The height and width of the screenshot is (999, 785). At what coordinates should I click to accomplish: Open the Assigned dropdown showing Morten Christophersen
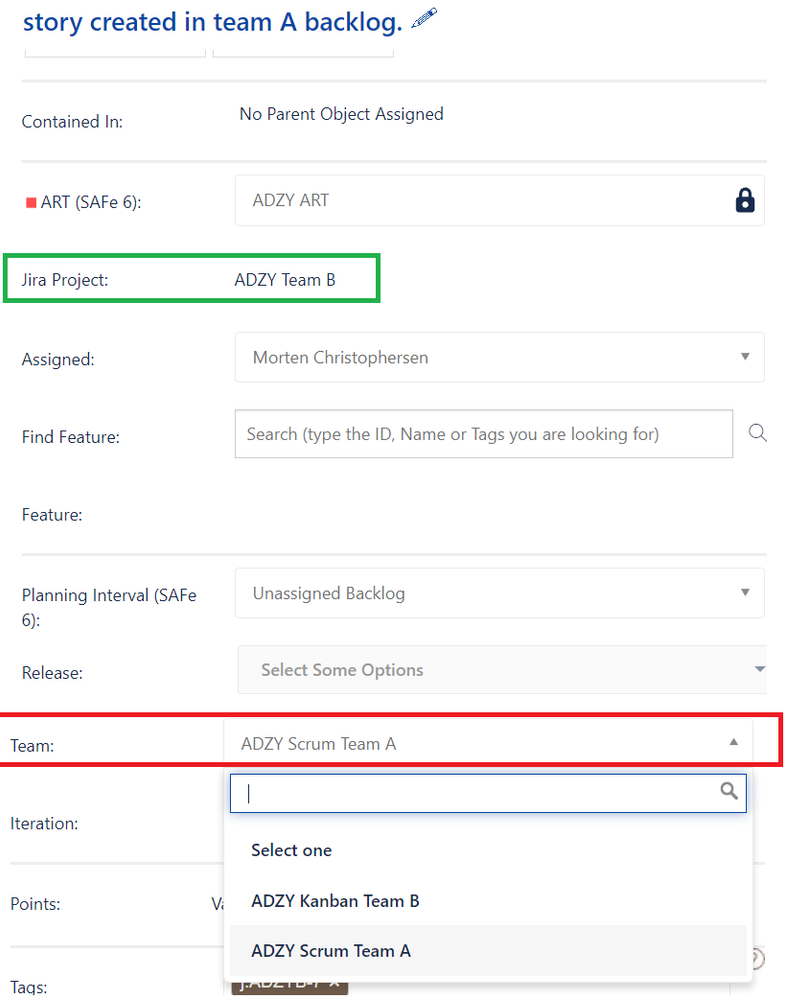pos(500,357)
